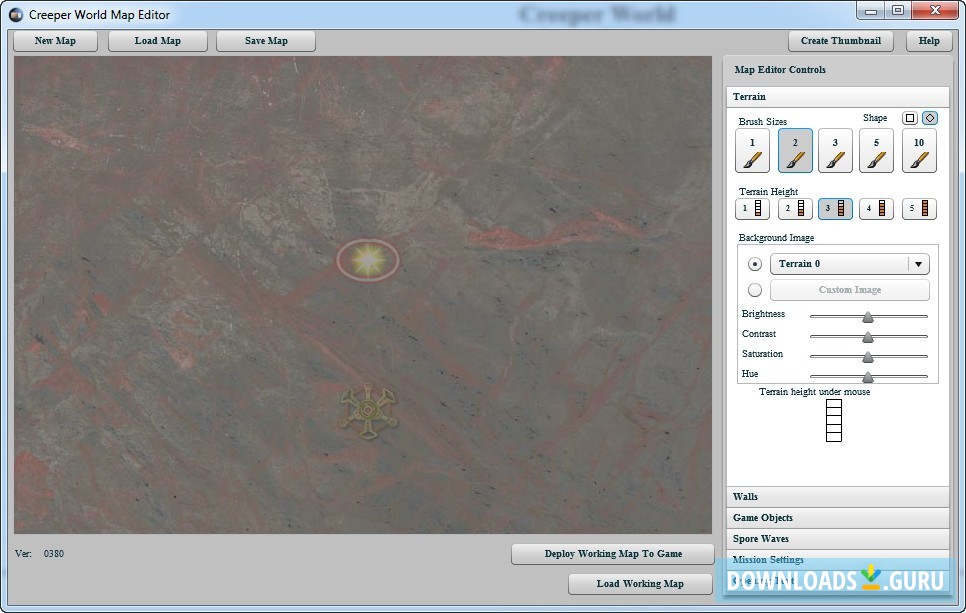The image size is (966, 613).
Task: Enable the Custom Image radio option
Action: click(x=754, y=290)
